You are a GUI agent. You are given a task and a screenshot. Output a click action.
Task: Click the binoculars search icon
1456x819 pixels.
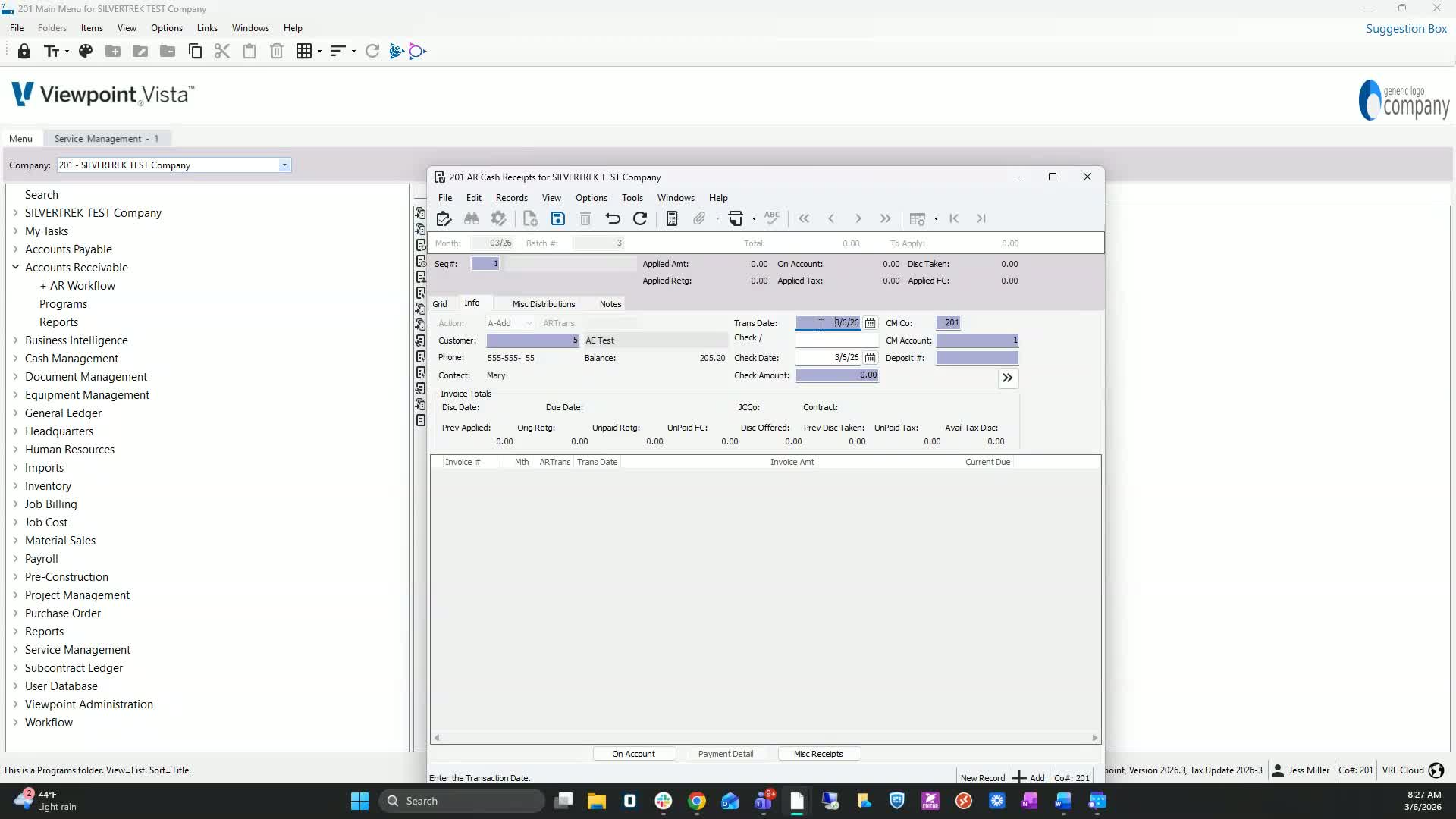472,219
